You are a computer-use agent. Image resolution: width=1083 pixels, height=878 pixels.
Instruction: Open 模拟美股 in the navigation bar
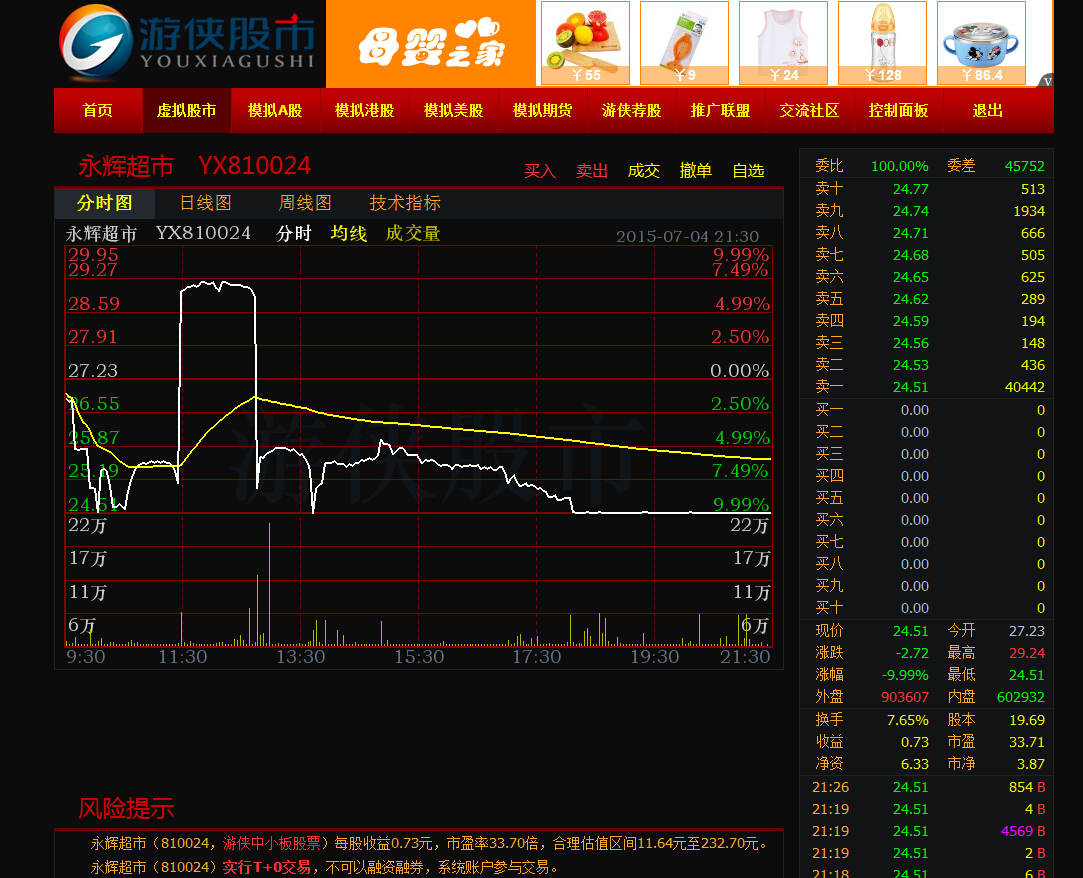(x=453, y=111)
